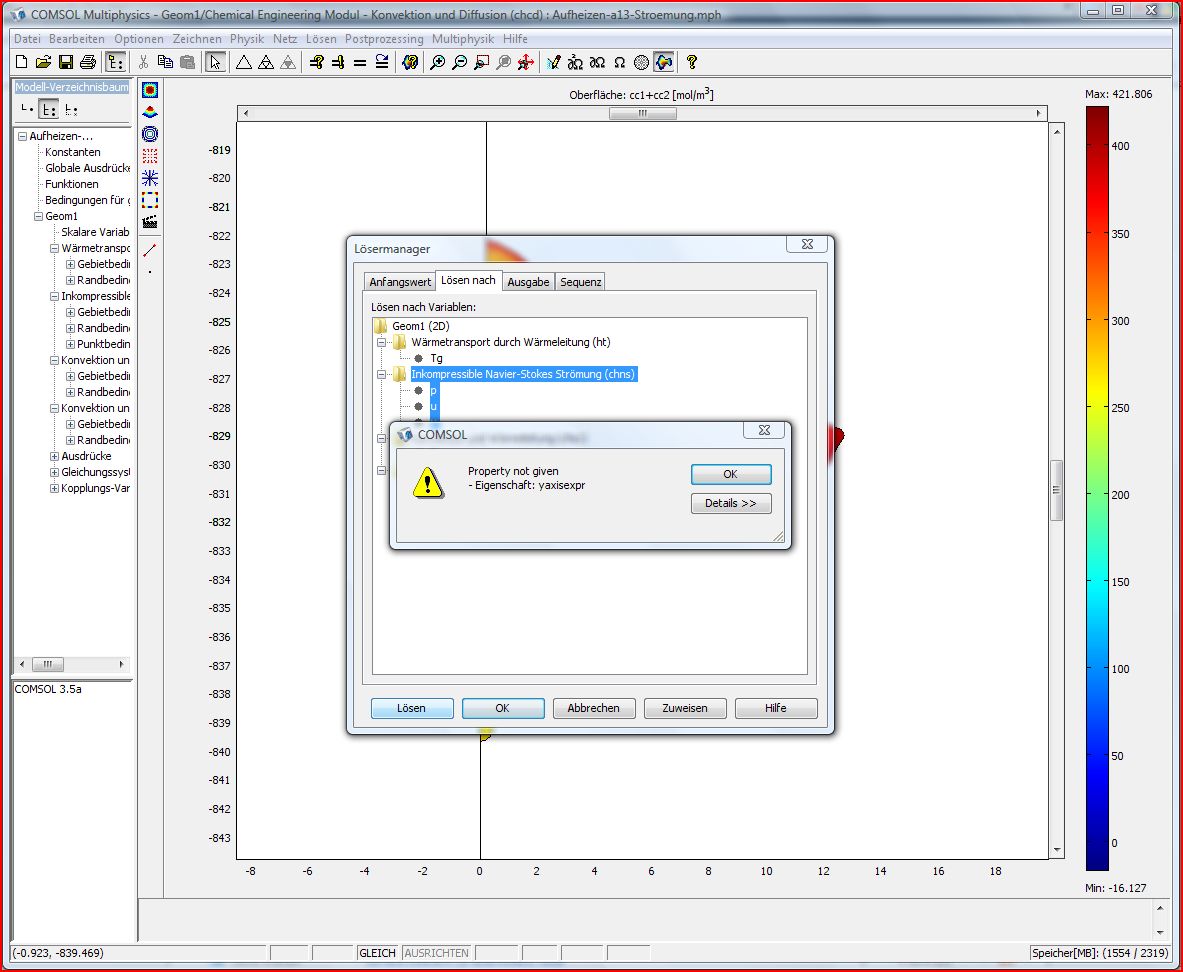Viewport: 1183px width, 972px height.
Task: Select the Initialize Mesh triangle icon
Action: [243, 62]
